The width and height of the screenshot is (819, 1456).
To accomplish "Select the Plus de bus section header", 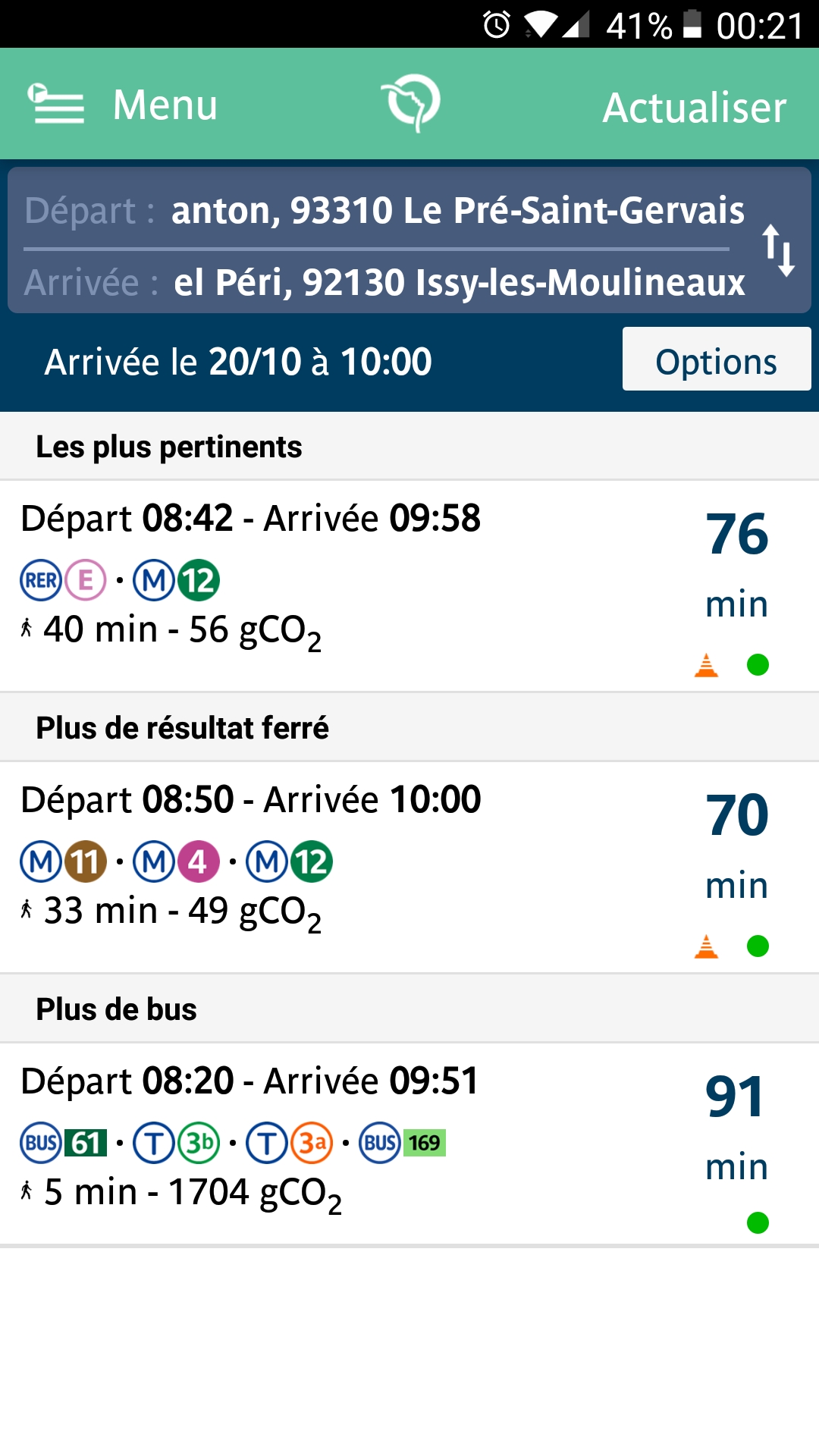I will (409, 1009).
